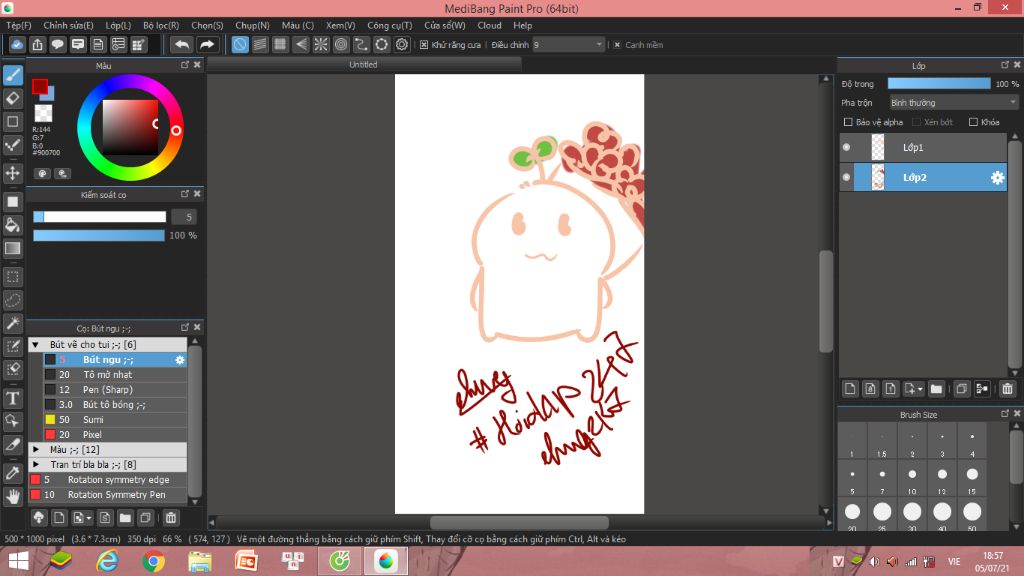This screenshot has height=576, width=1024.
Task: Select the Bucket fill tool
Action: click(x=12, y=225)
